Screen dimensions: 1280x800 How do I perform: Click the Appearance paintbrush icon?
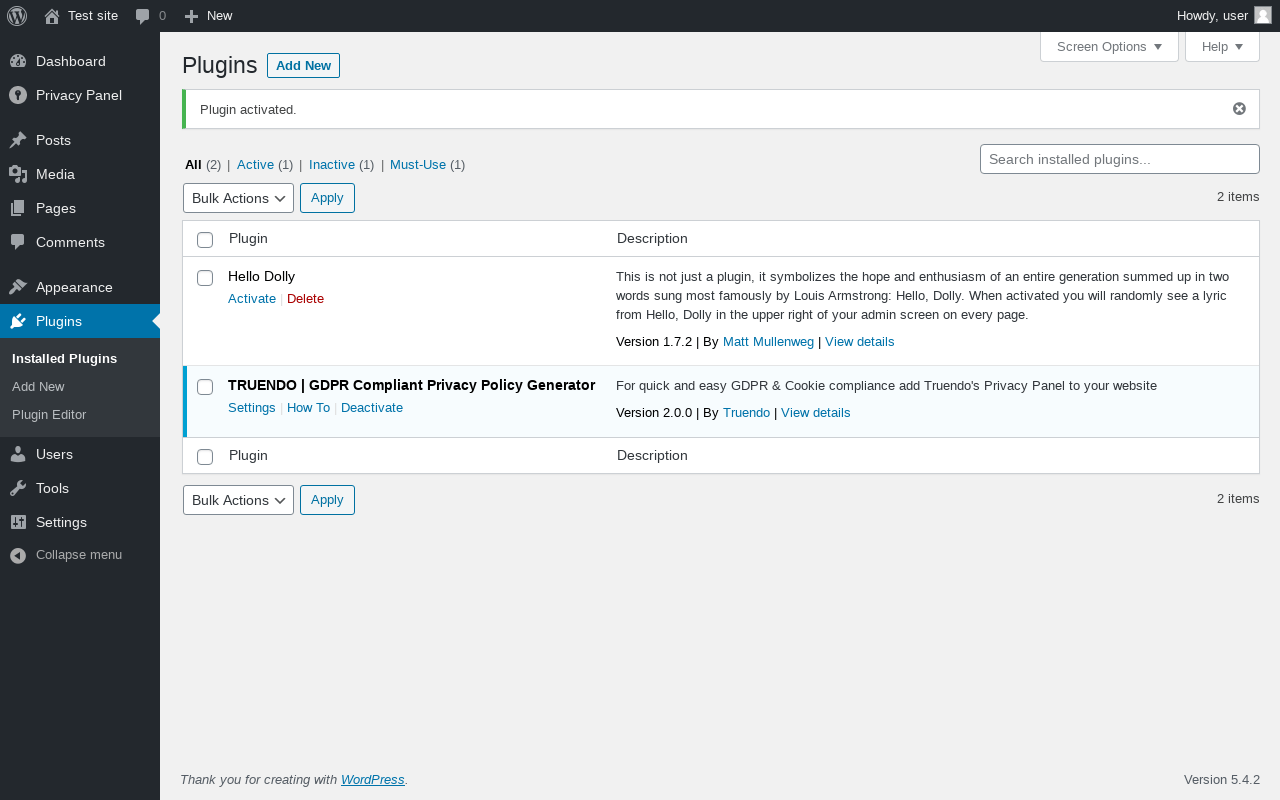tap(18, 287)
